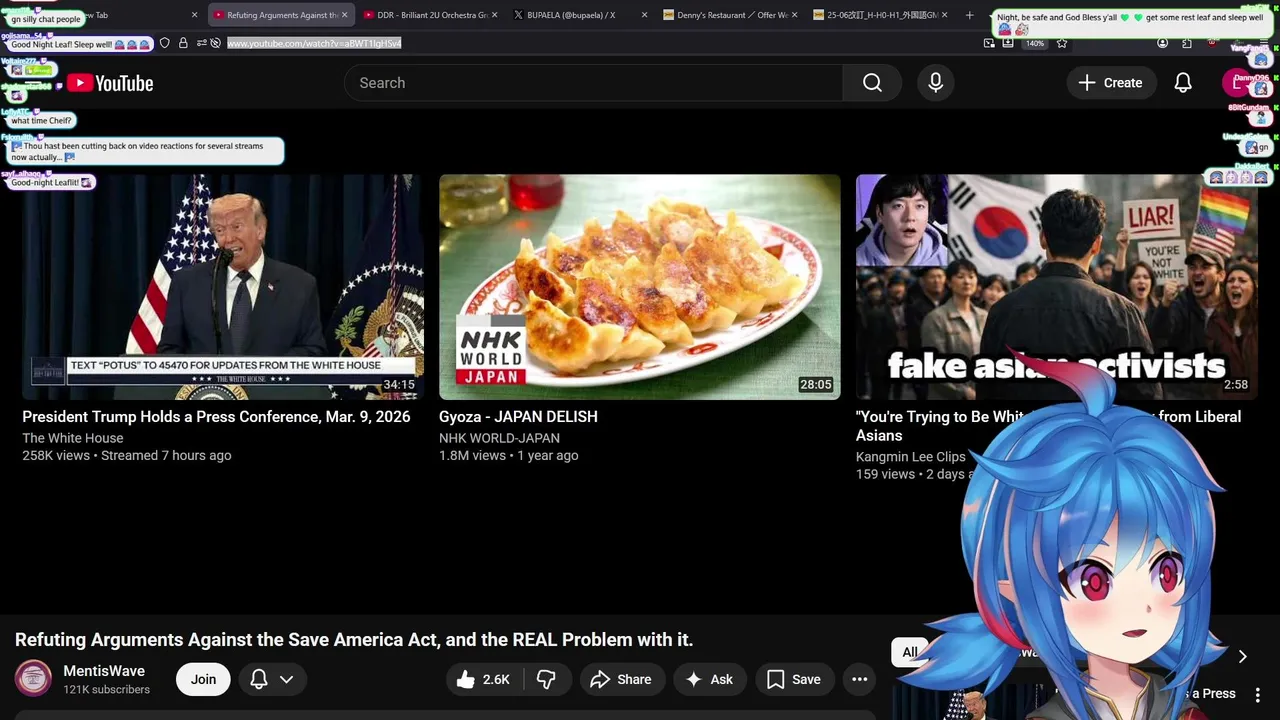This screenshot has height=720, width=1280.
Task: Click the MentisWave channel avatar
Action: pos(33,679)
